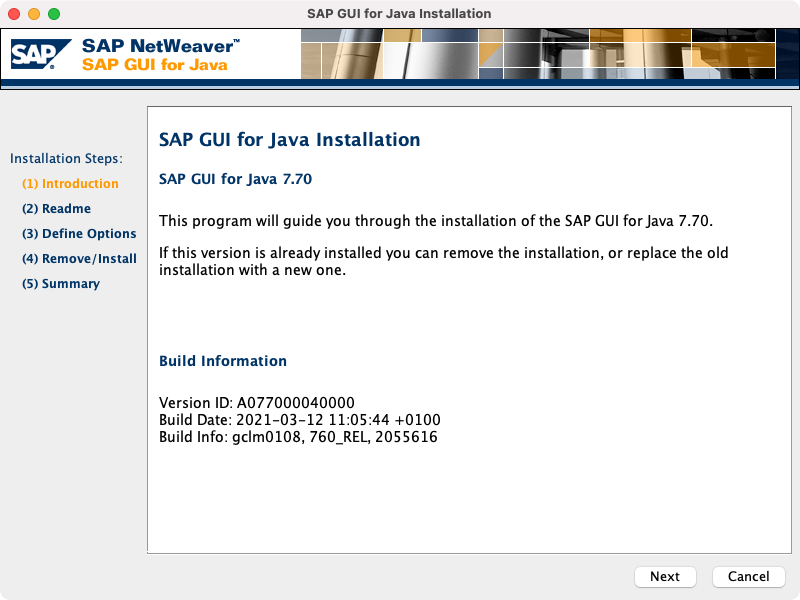The width and height of the screenshot is (800, 600).
Task: Click the Build Information heading
Action: tap(223, 361)
